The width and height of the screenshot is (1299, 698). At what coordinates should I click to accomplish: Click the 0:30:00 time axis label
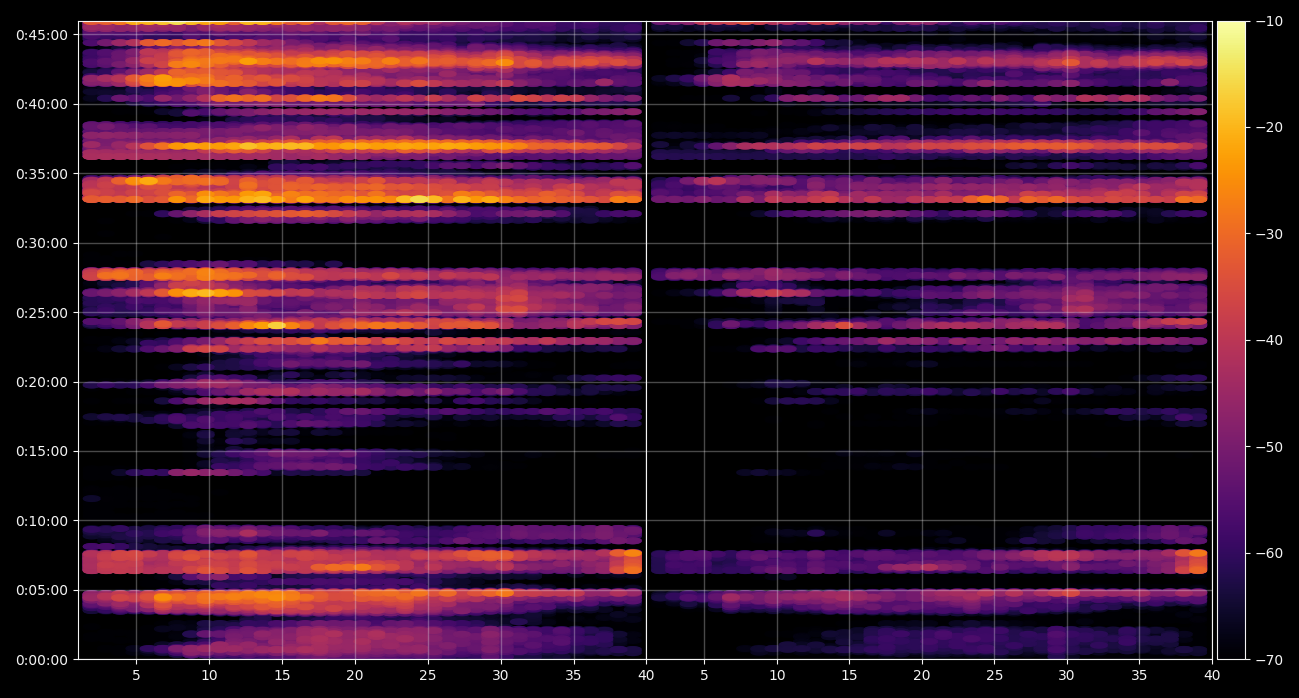pos(42,243)
